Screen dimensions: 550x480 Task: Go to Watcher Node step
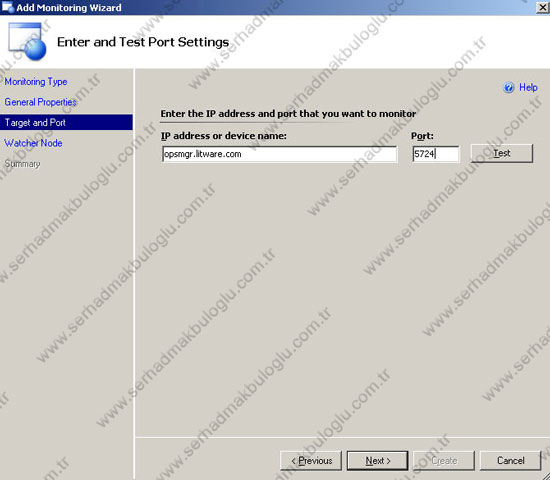click(x=33, y=143)
